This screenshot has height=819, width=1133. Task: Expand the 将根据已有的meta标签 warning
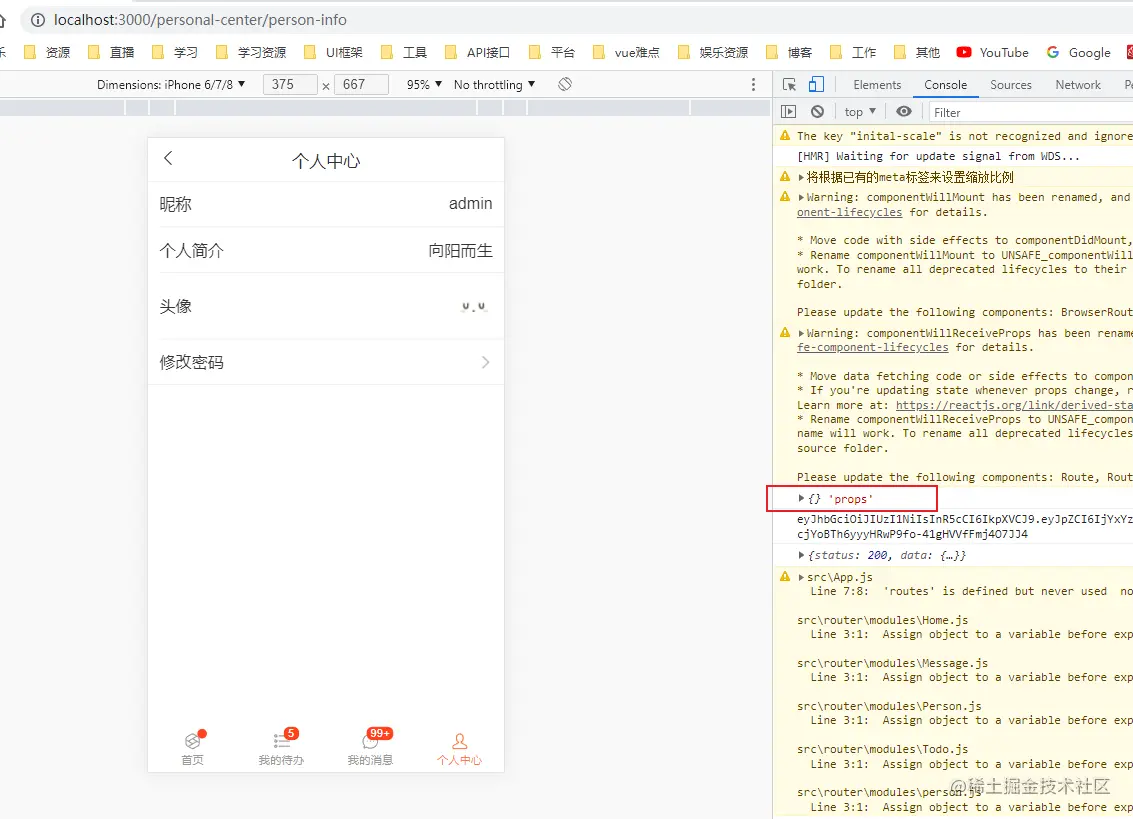(801, 177)
